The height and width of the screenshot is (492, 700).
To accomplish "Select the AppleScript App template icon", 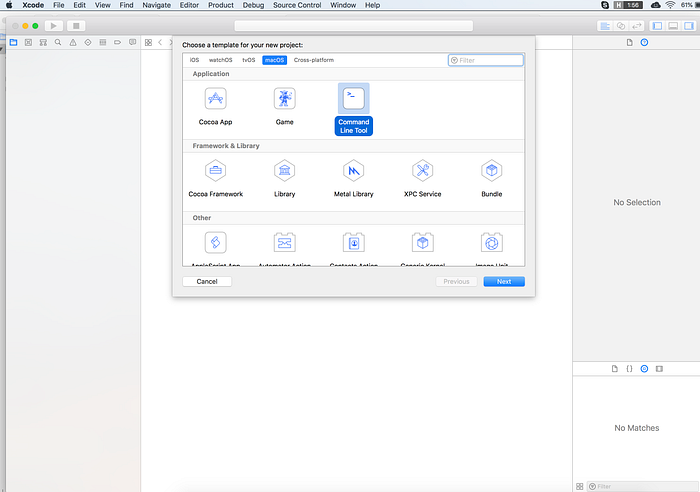I will (x=216, y=242).
